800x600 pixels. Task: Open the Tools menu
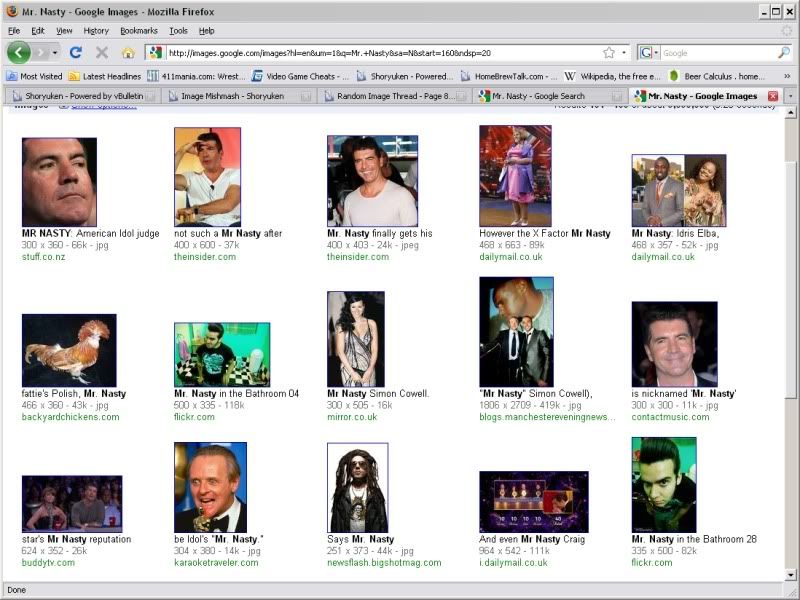click(178, 31)
